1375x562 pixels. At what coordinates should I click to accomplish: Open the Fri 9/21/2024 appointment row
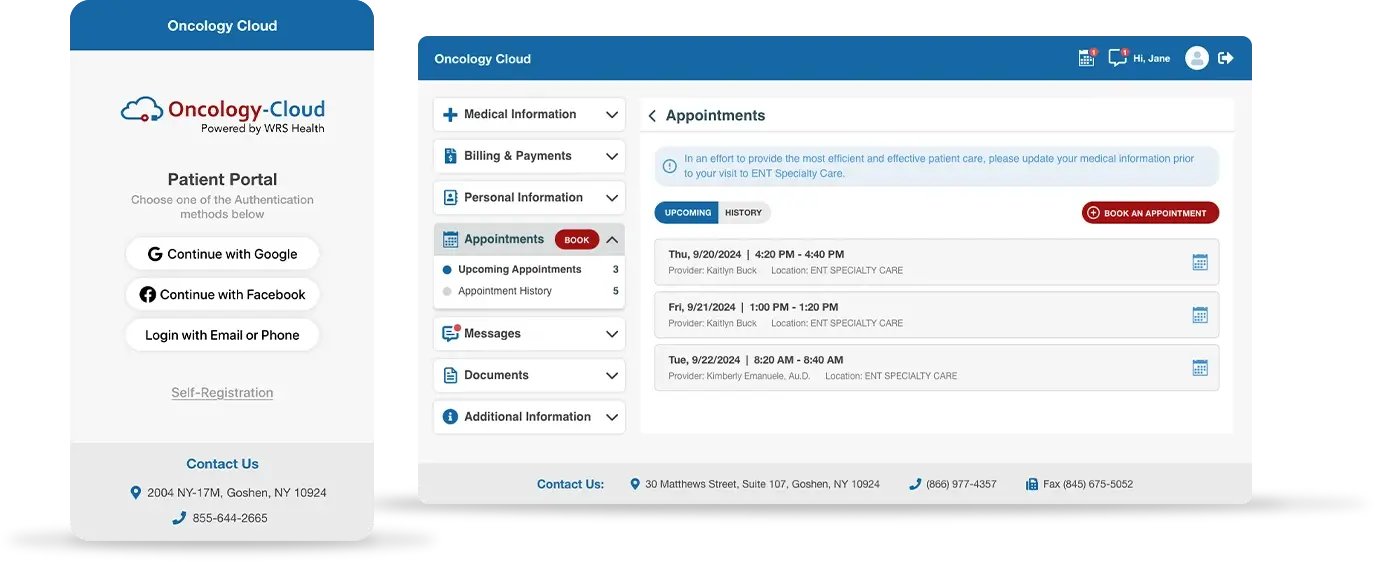tap(937, 315)
